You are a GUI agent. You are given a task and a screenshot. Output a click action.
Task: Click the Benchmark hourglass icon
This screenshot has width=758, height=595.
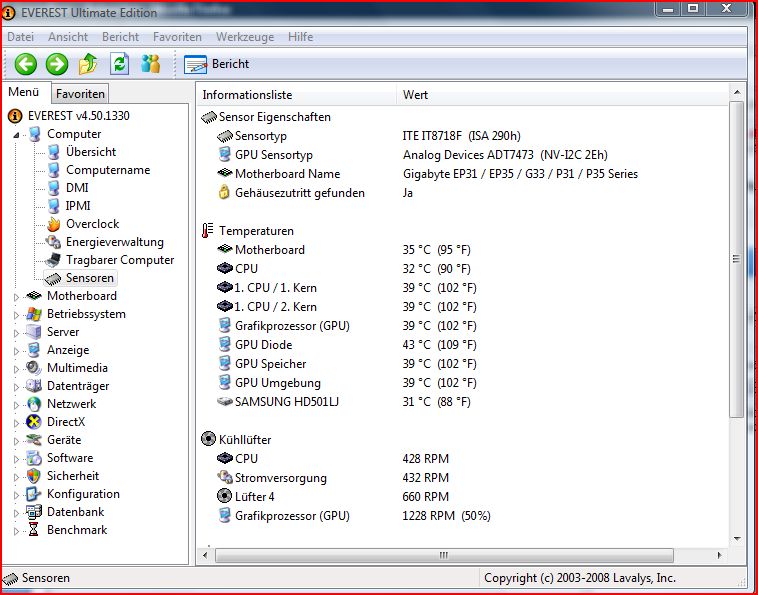[x=33, y=530]
